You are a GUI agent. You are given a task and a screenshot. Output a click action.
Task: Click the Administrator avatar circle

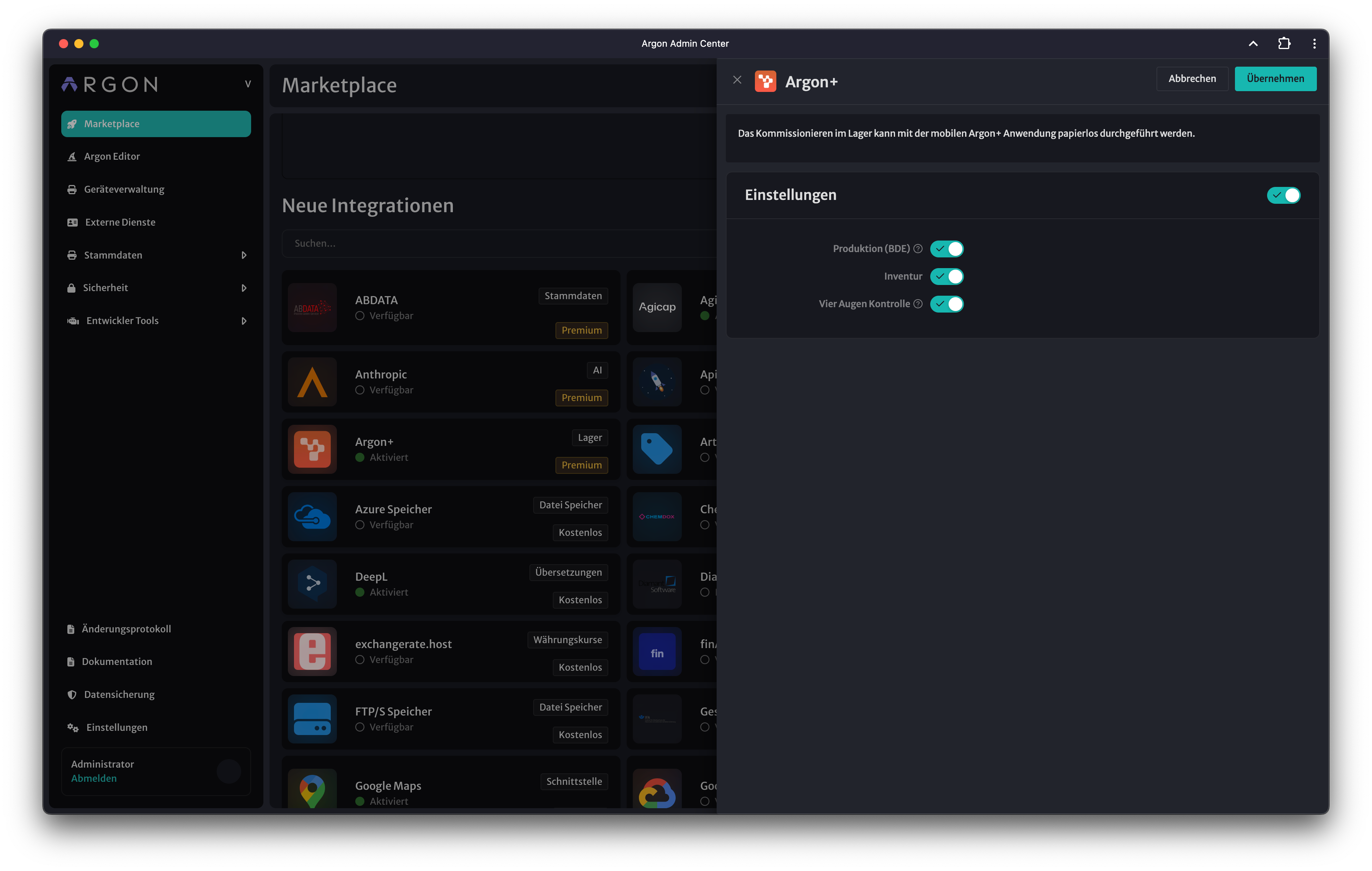[229, 771]
